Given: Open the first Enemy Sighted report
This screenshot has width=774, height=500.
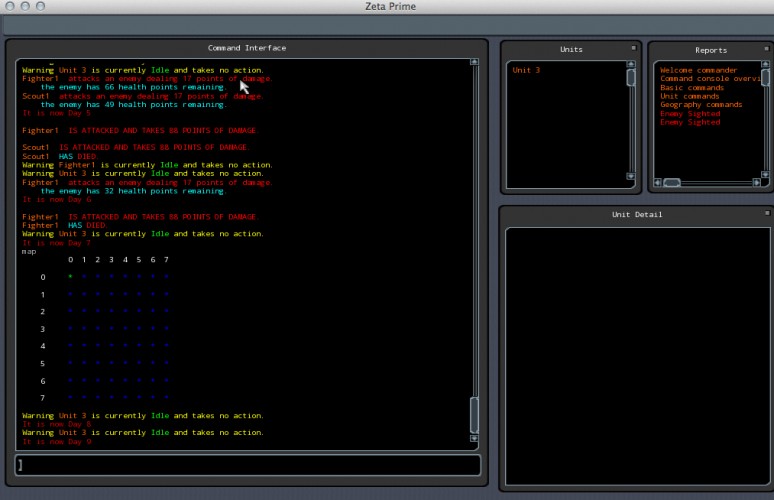Looking at the screenshot, I should coord(690,114).
